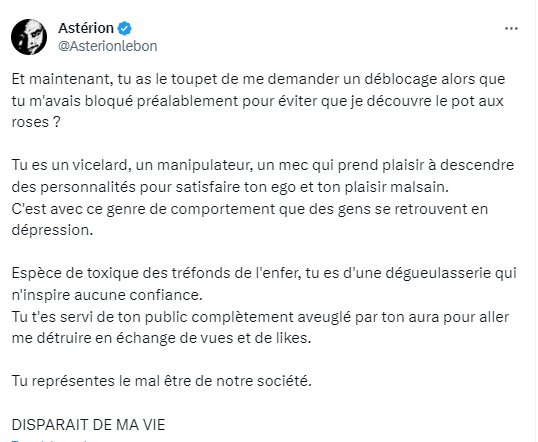Image resolution: width=538 pixels, height=442 pixels.
Task: Click the word 'dépression.' in the post
Action: click(x=52, y=230)
